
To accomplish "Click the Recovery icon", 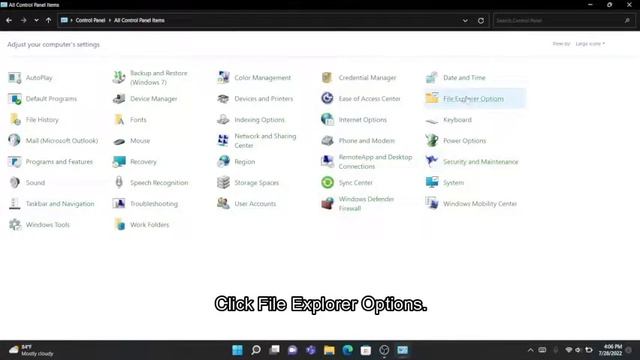I will [119, 162].
